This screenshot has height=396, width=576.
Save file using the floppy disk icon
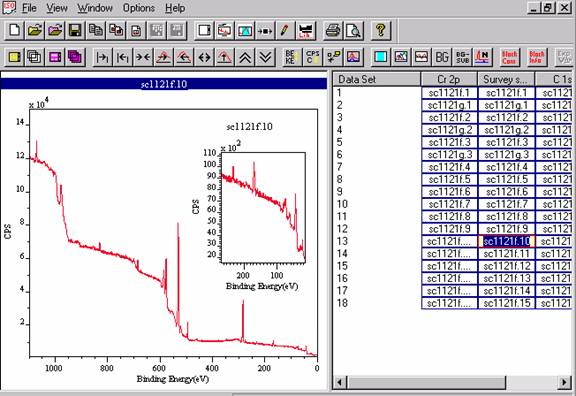click(x=75, y=30)
